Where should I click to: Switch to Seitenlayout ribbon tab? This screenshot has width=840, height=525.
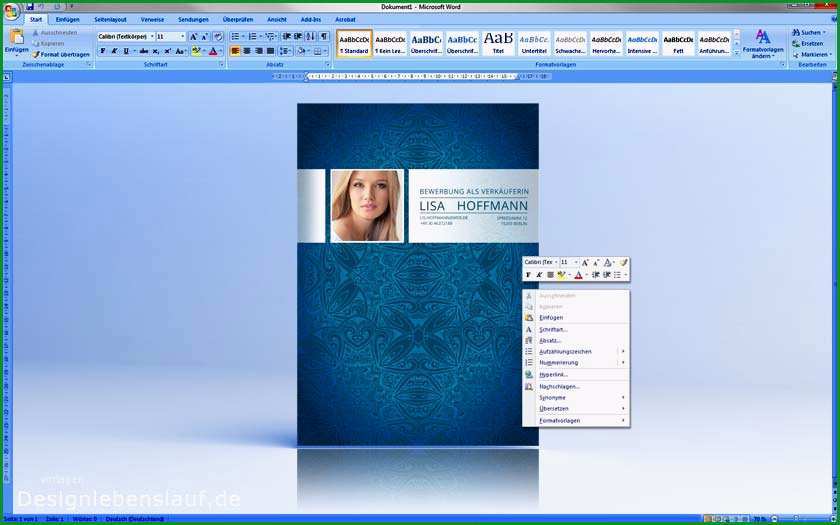110,19
